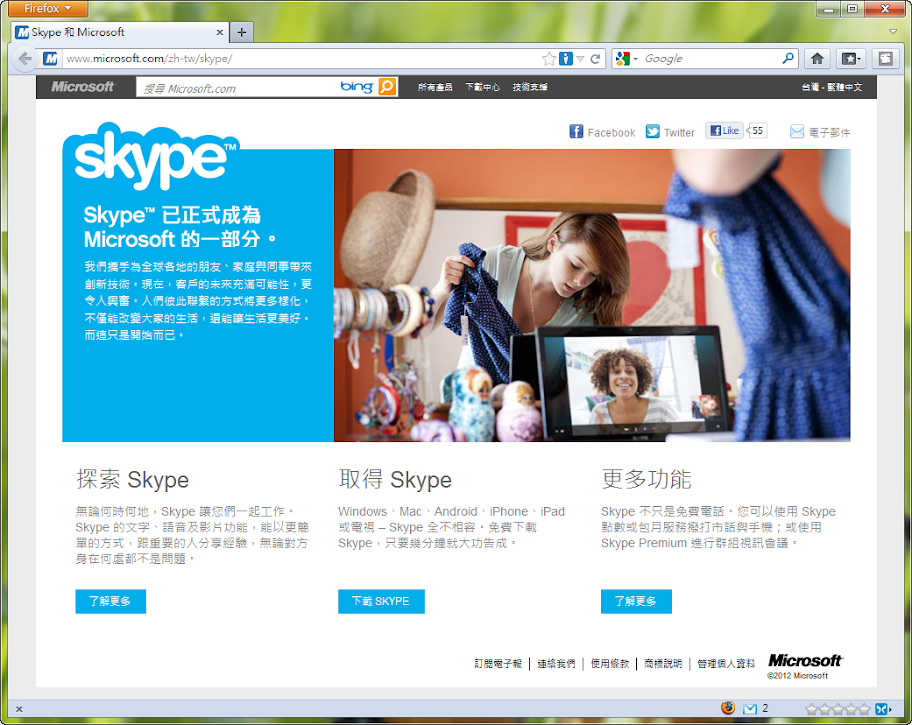Click the Facebook Like button
Screen dimensions: 912x725
point(724,131)
